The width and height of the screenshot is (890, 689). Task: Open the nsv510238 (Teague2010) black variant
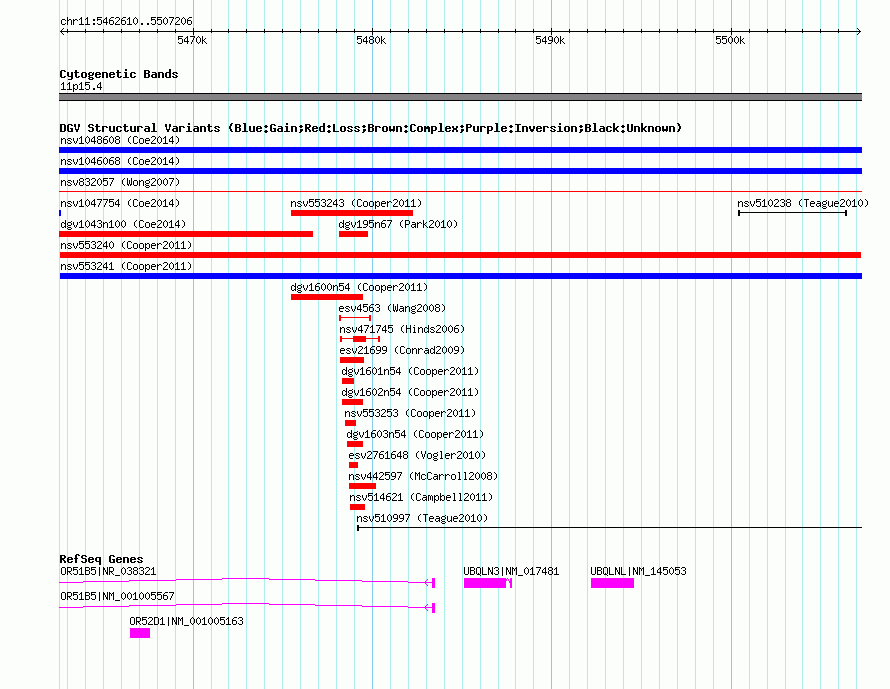[x=792, y=213]
